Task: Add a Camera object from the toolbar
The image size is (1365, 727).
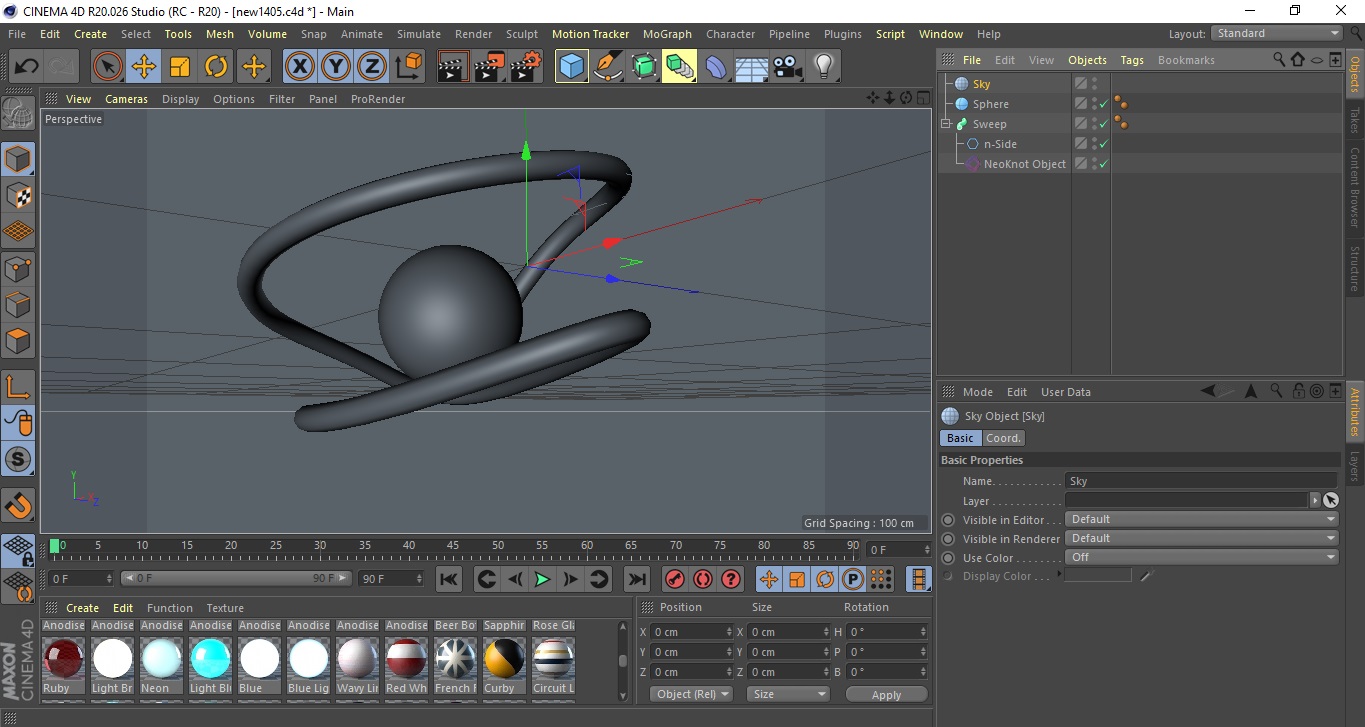Action: (x=787, y=67)
